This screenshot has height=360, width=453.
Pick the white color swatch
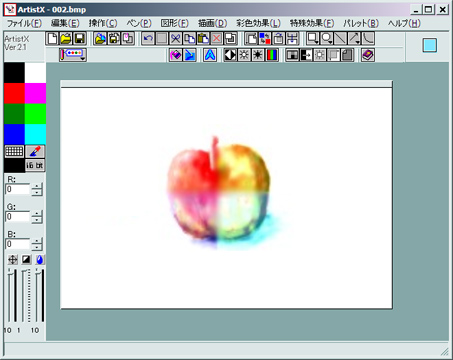click(35, 73)
